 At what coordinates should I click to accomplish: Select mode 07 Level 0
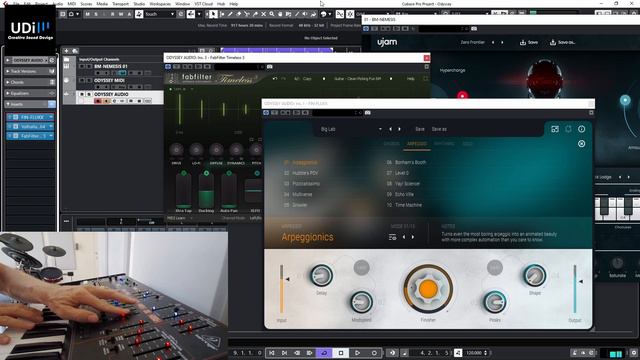(397, 173)
